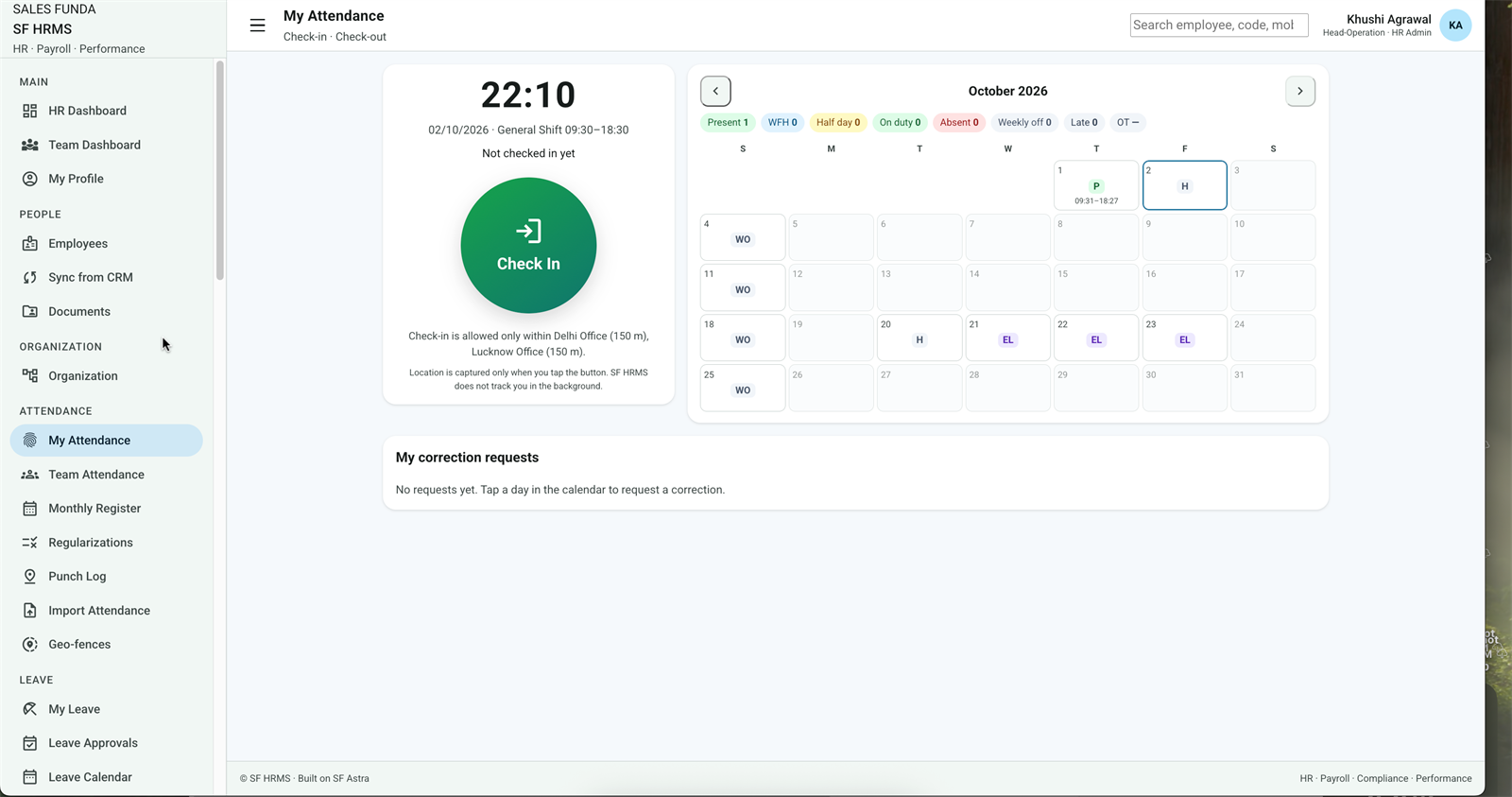Screen dimensions: 1512x797
Task: Click the Present 1 status chip
Action: (x=728, y=123)
